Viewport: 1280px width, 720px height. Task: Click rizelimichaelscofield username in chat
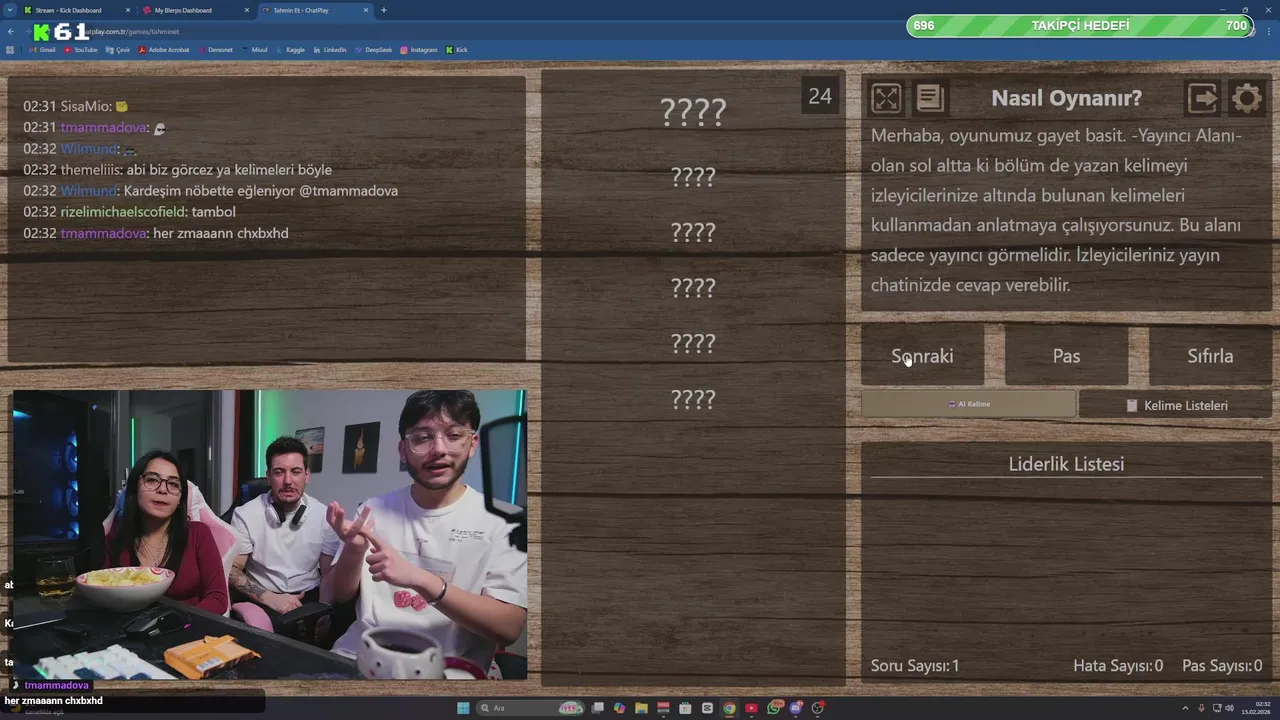pyautogui.click(x=122, y=212)
